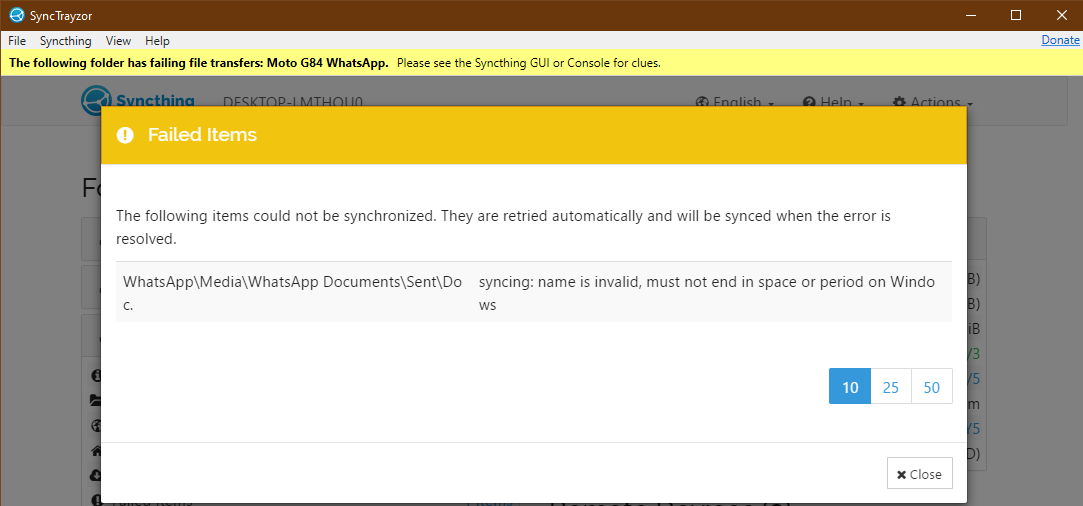Open the View menu

(x=118, y=41)
